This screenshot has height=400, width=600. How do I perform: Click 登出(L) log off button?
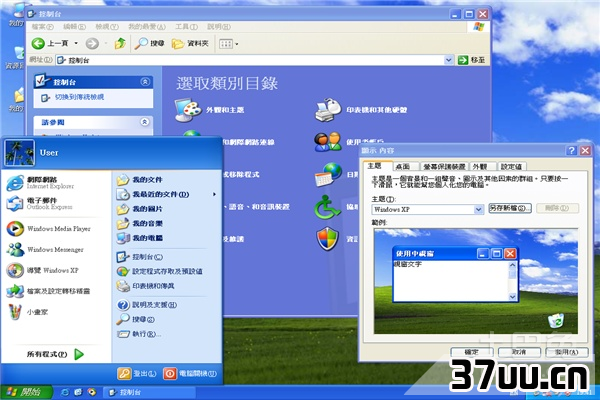pos(137,373)
